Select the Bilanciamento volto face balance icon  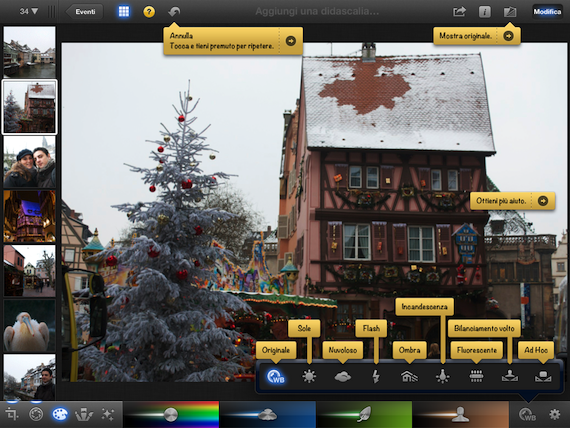[510, 376]
